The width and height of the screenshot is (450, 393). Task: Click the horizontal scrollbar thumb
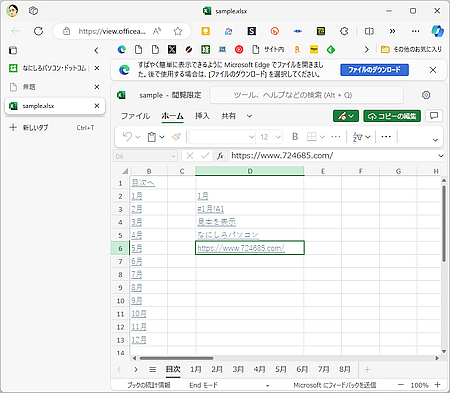pos(176,358)
